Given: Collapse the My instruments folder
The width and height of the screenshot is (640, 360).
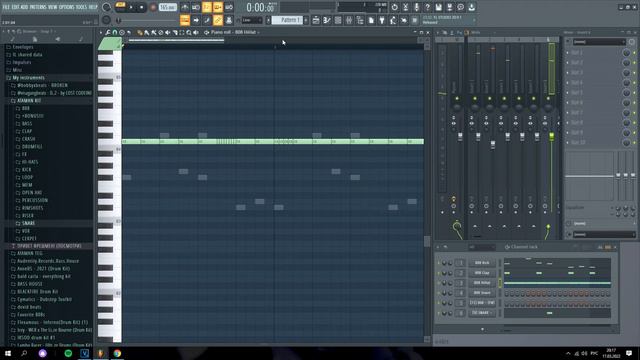Looking at the screenshot, I should coord(28,78).
